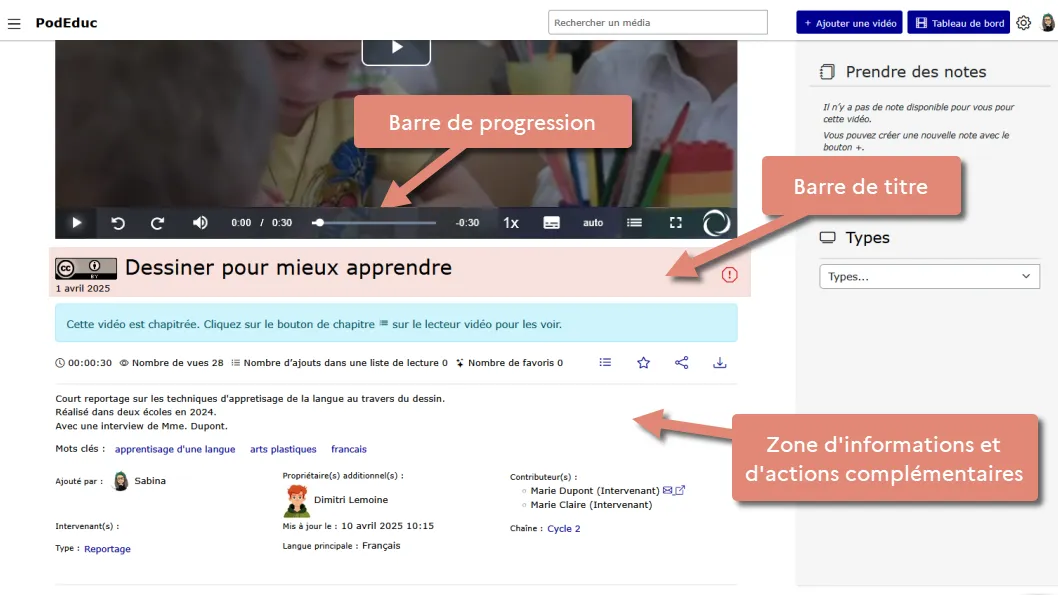Click the Types sidebar heading
1058x595 pixels.
pos(867,237)
